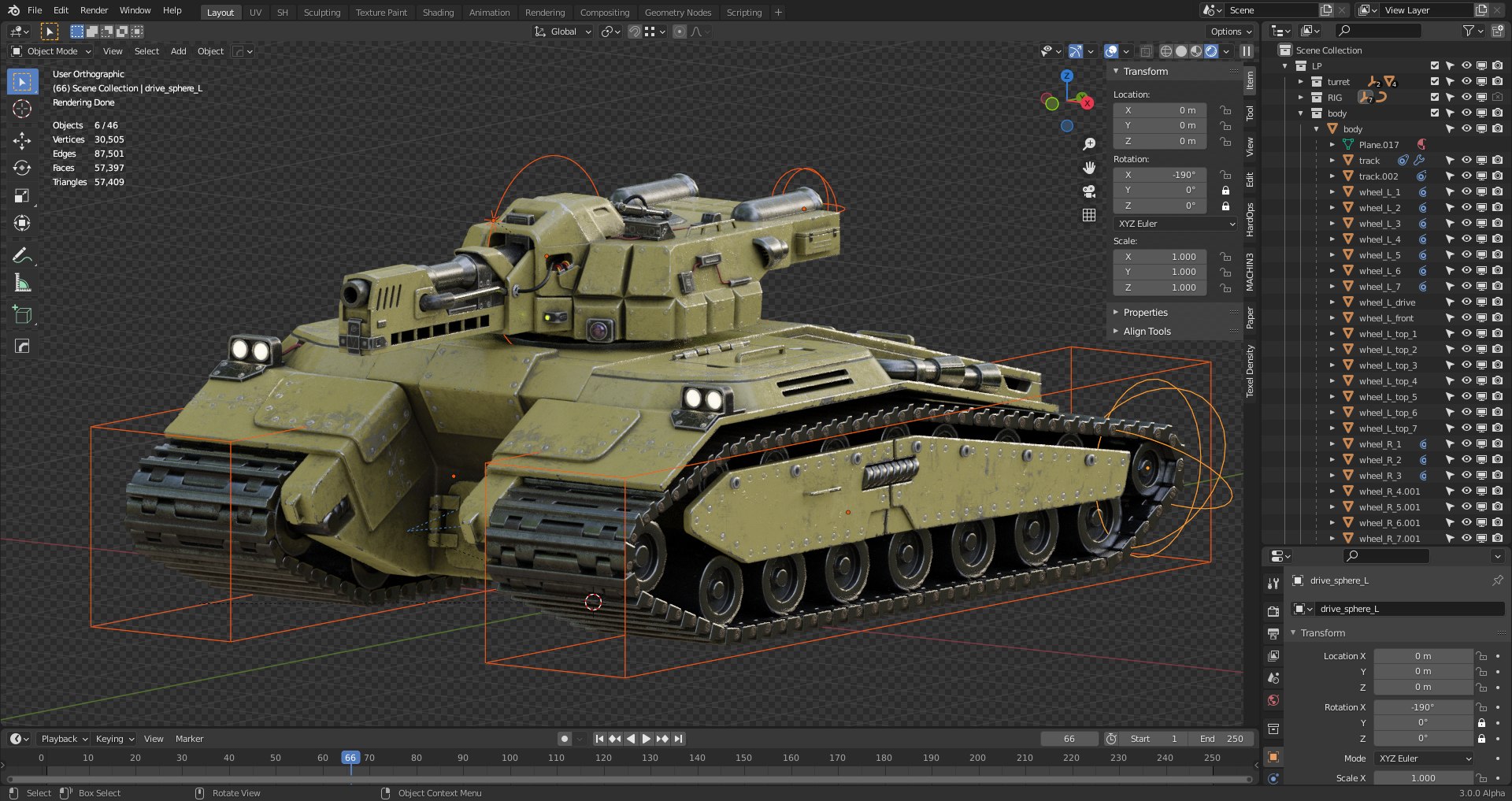Open Global transform orientation dropdown
This screenshot has height=801, width=1512.
tap(563, 32)
